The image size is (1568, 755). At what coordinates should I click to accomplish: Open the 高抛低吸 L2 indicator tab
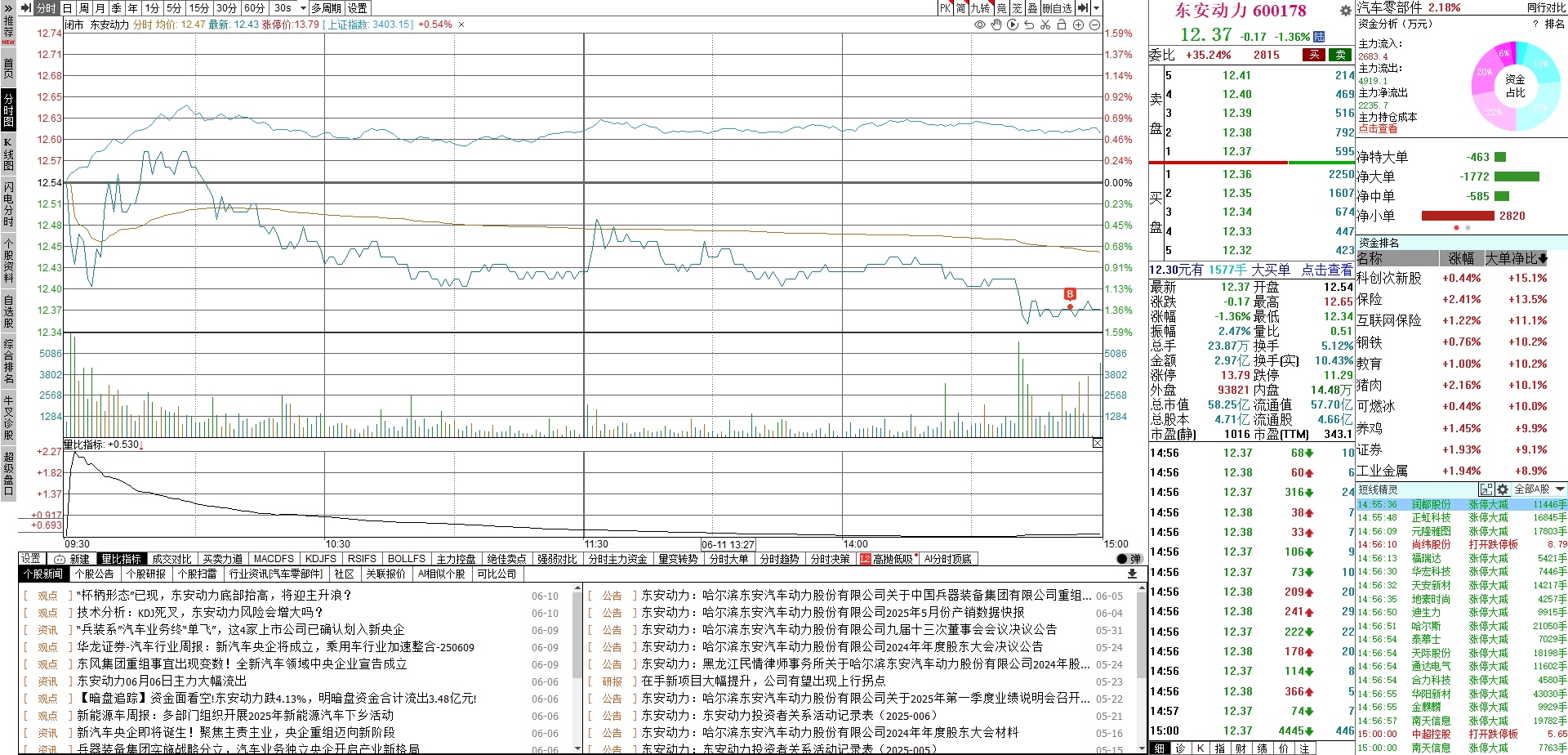887,559
